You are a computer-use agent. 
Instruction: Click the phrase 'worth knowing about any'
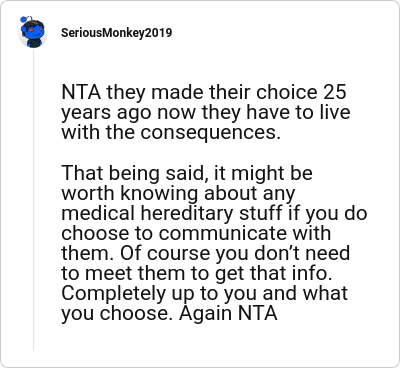pyautogui.click(x=178, y=194)
